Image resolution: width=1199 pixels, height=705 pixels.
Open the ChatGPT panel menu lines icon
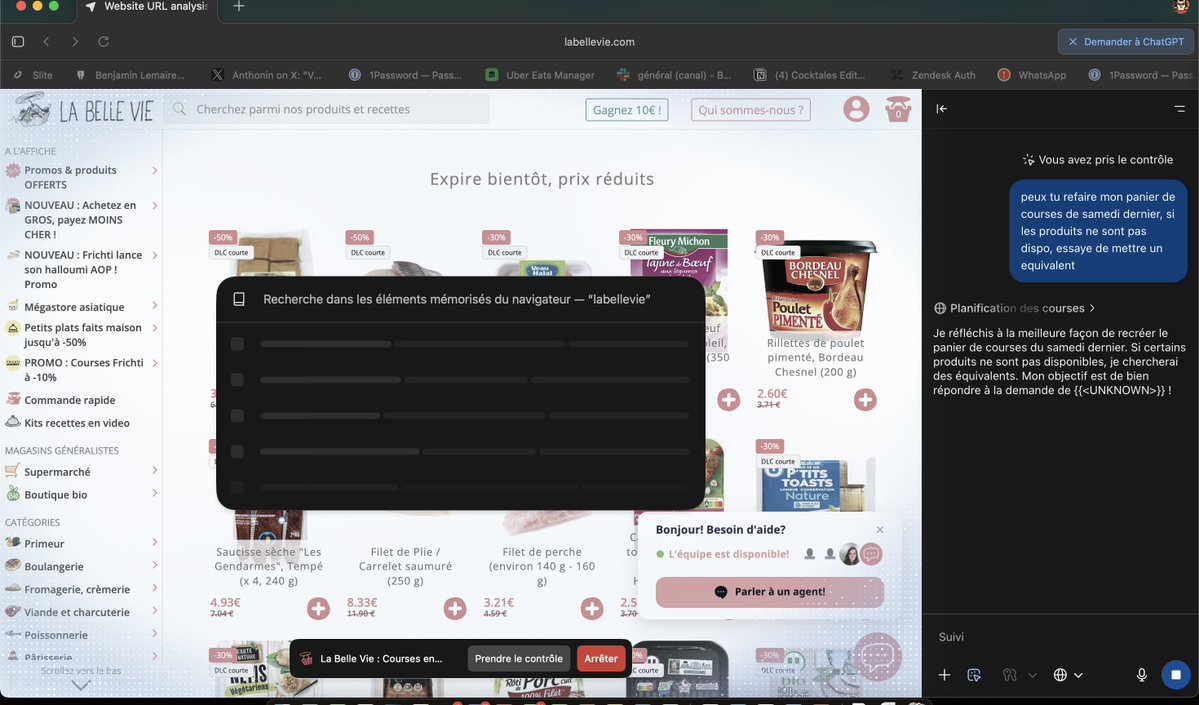pyautogui.click(x=1179, y=109)
